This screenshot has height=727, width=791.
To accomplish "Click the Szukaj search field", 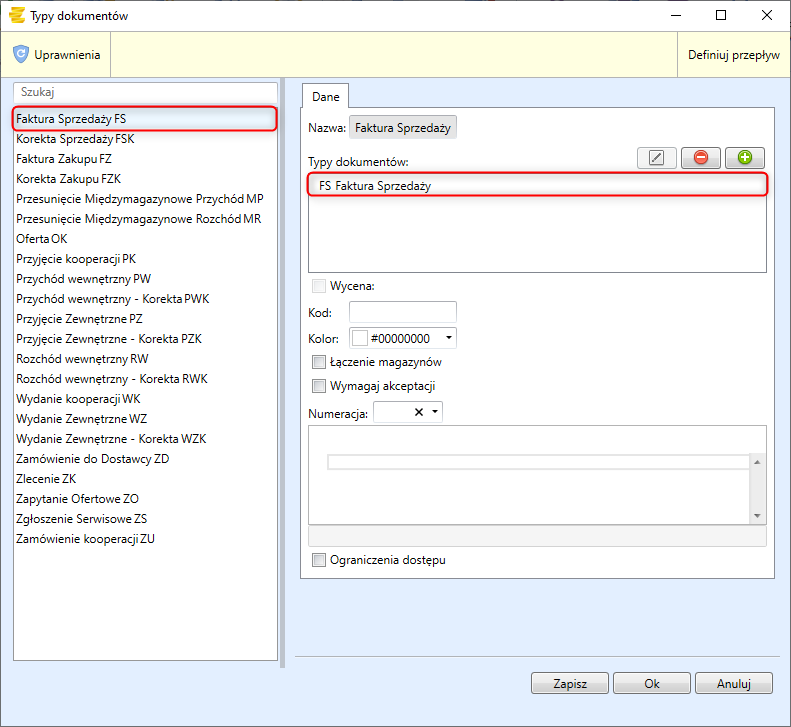I will pos(144,91).
